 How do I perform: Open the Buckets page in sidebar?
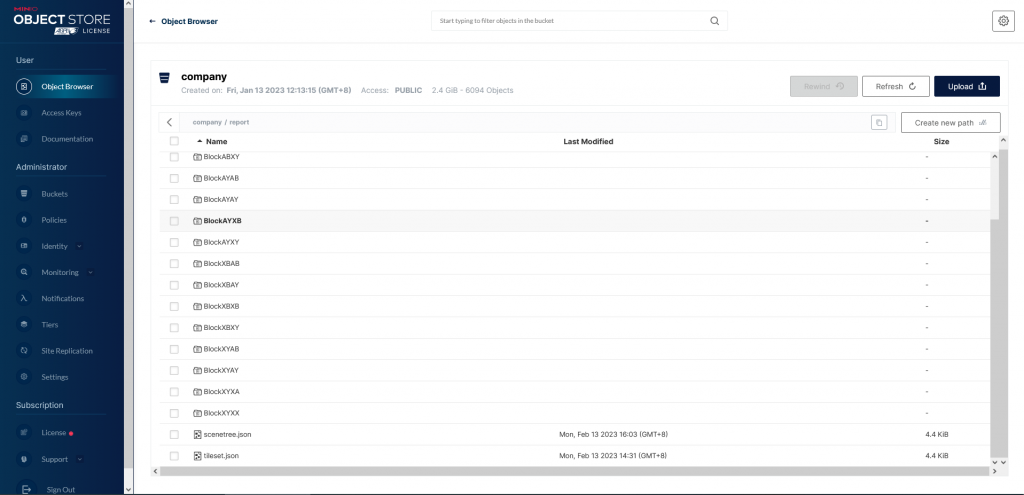tap(54, 194)
